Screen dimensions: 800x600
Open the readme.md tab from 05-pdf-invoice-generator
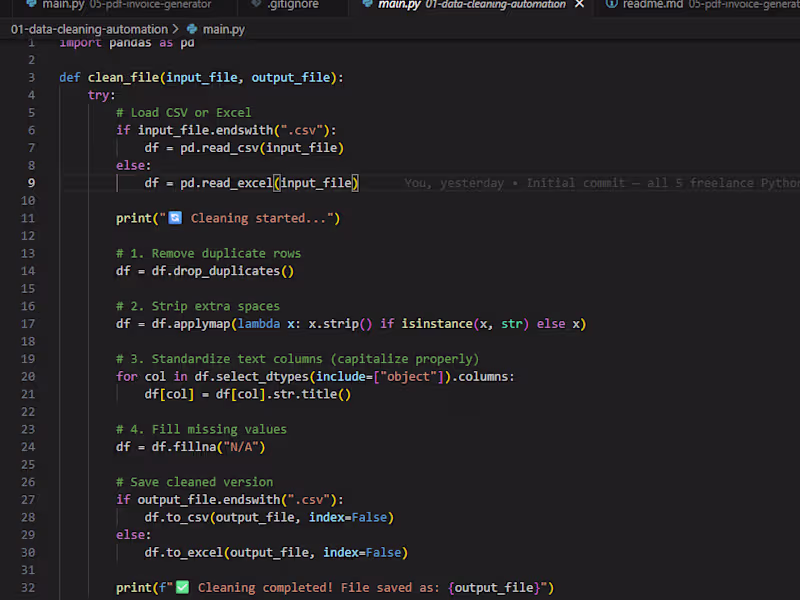coord(650,5)
